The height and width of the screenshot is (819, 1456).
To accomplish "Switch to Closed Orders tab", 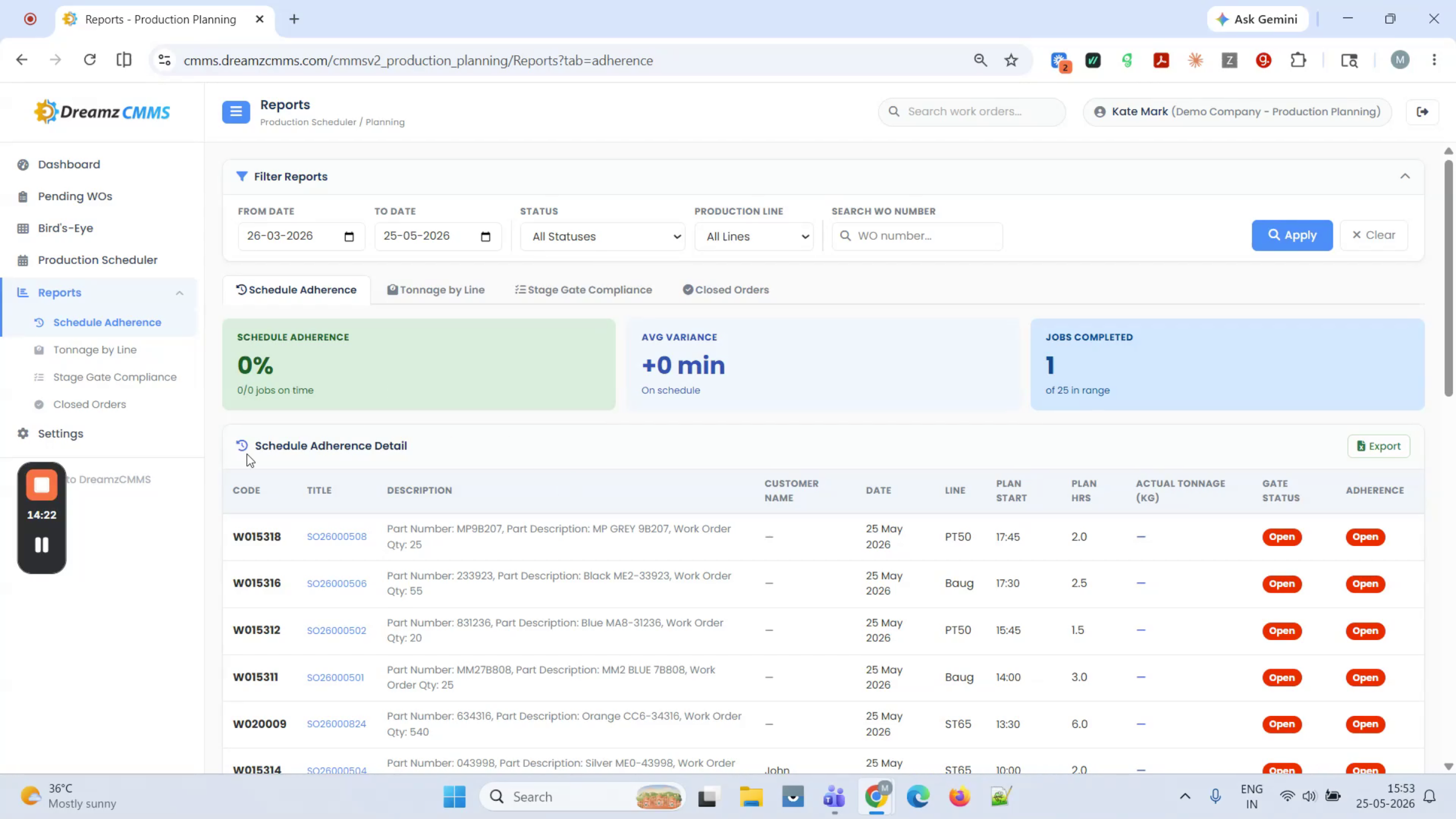I will (x=726, y=290).
